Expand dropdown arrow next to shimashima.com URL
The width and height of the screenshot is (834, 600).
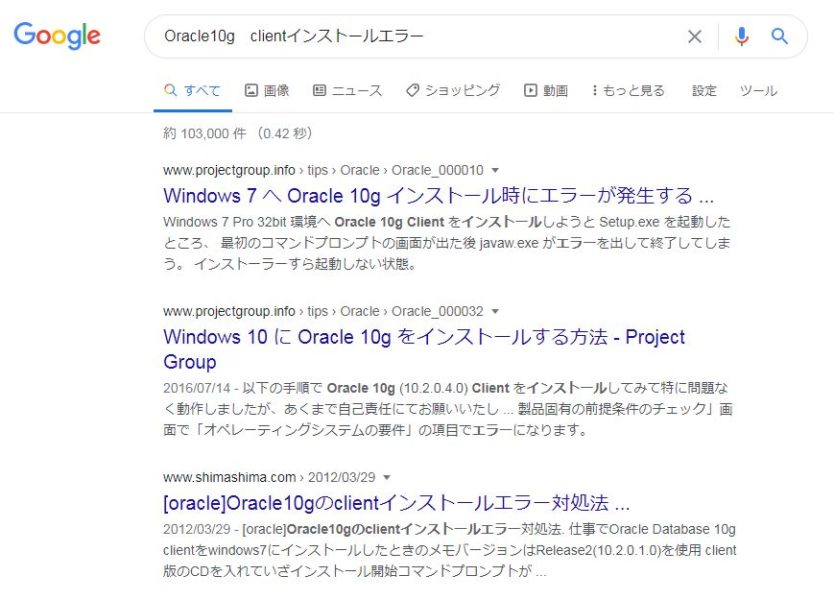coord(387,478)
